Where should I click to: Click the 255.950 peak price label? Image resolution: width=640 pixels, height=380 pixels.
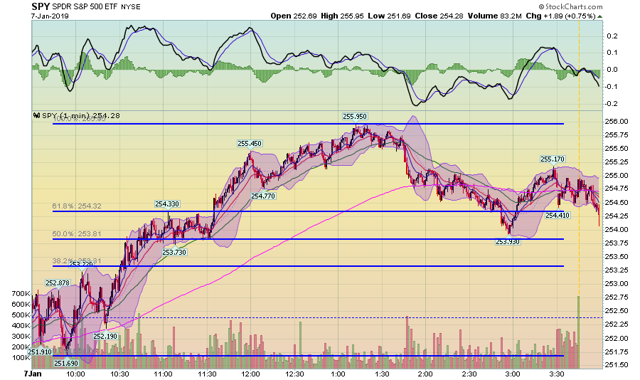354,117
